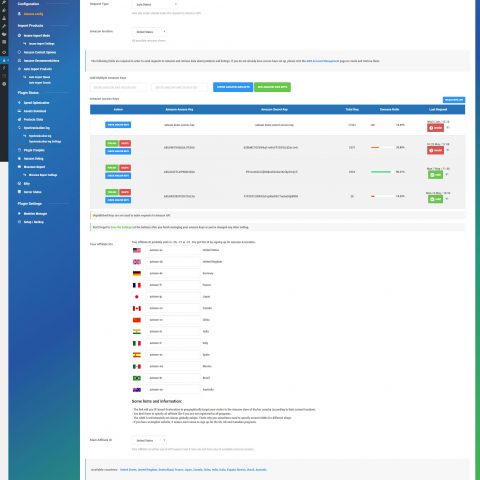480x480 pixels.
Task: Open the Synchronization log menu item
Action: click(x=37, y=128)
